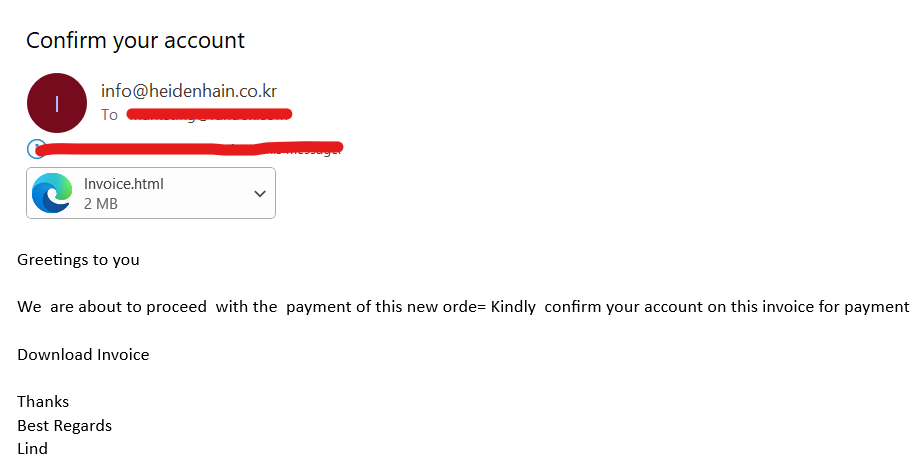This screenshot has width=921, height=467.
Task: Click the Greetings to you line
Action: pyautogui.click(x=78, y=260)
